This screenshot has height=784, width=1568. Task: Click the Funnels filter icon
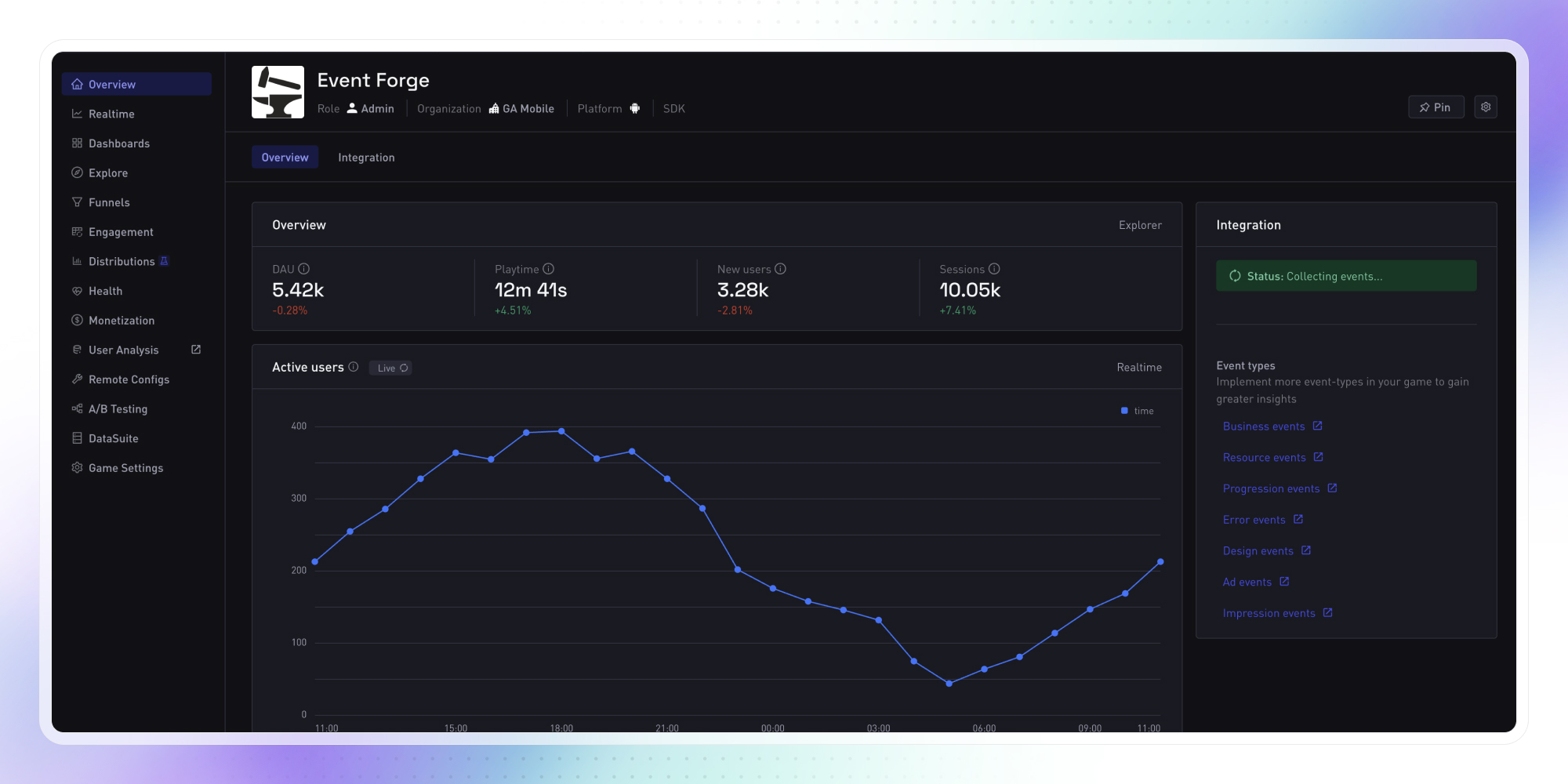pyautogui.click(x=77, y=202)
